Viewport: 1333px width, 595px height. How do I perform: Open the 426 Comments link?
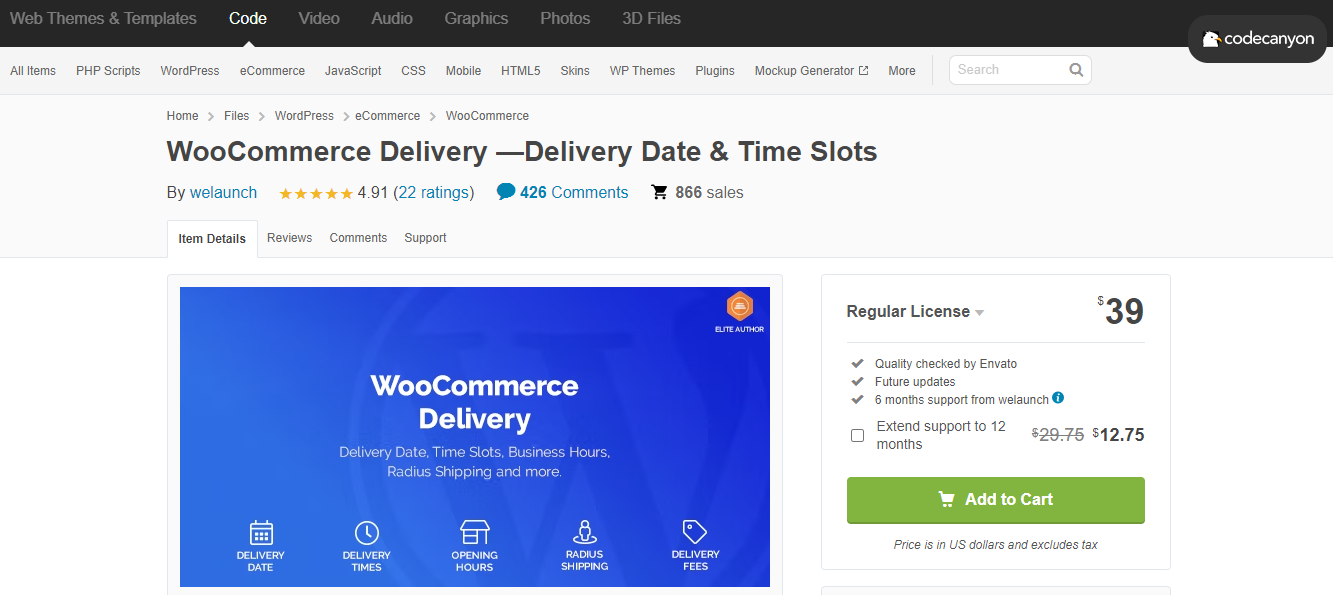coord(574,193)
